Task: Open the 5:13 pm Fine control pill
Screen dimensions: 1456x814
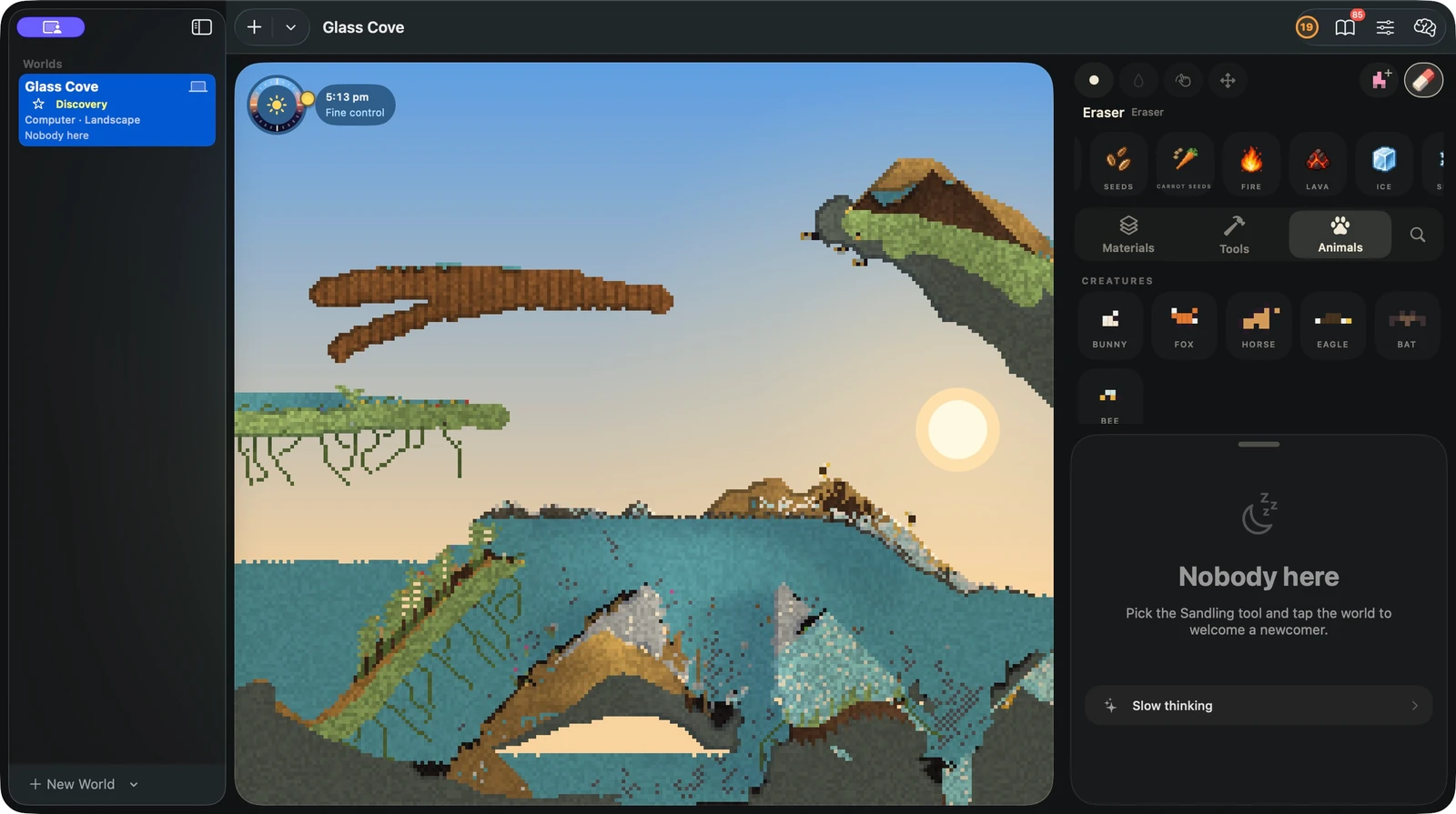Action: tap(355, 105)
